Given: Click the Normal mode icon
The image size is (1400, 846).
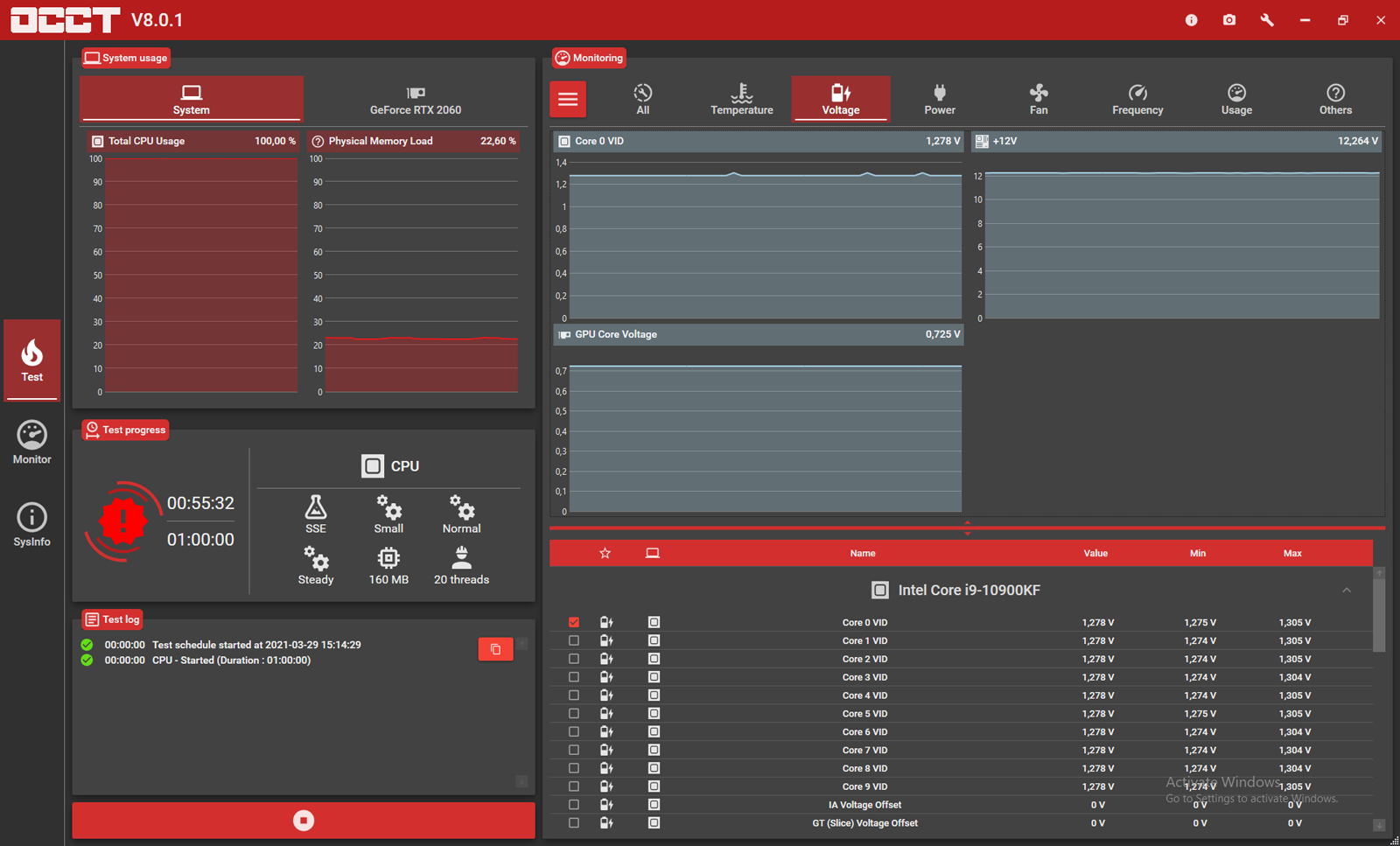Looking at the screenshot, I should (461, 514).
